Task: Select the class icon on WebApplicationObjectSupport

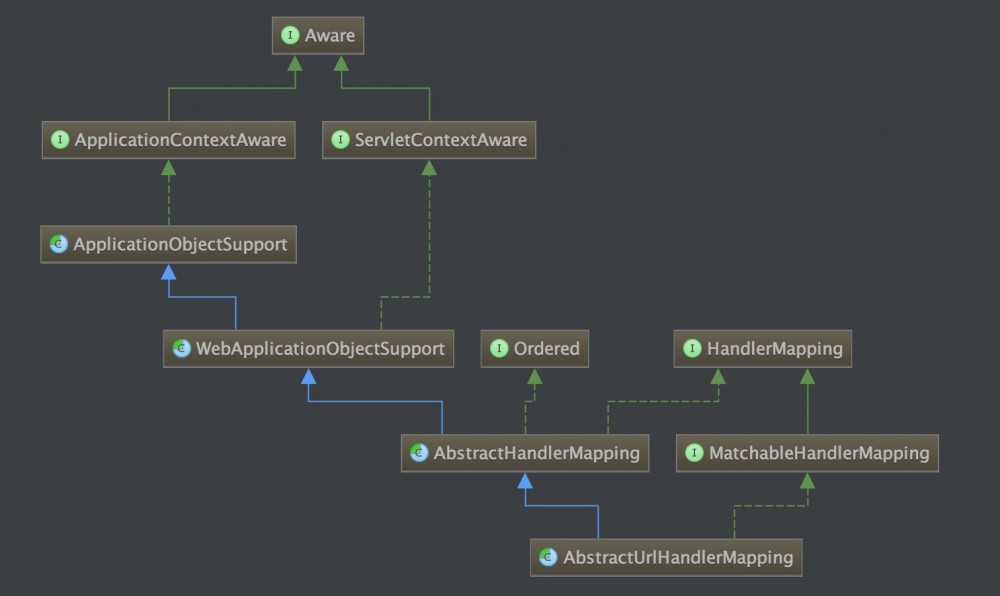Action: point(180,348)
